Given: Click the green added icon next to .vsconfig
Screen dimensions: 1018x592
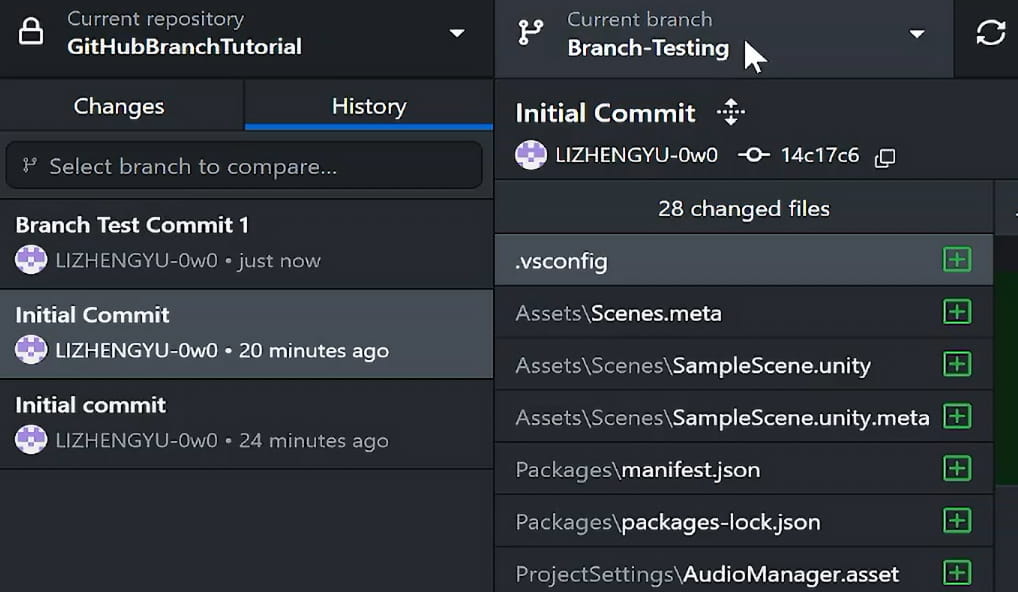Looking at the screenshot, I should [x=957, y=259].
